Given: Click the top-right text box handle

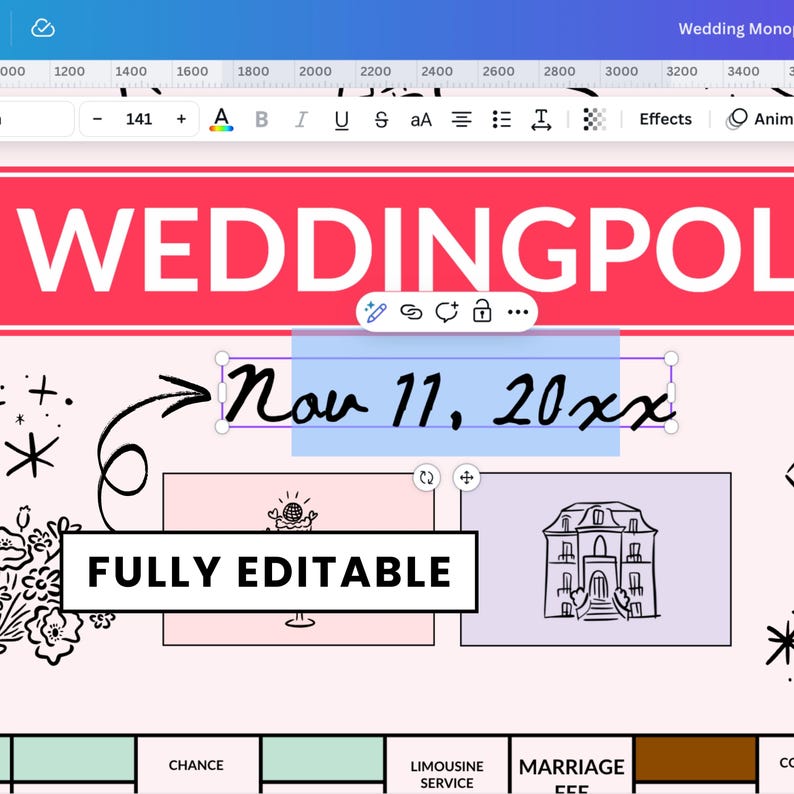Looking at the screenshot, I should (671, 359).
